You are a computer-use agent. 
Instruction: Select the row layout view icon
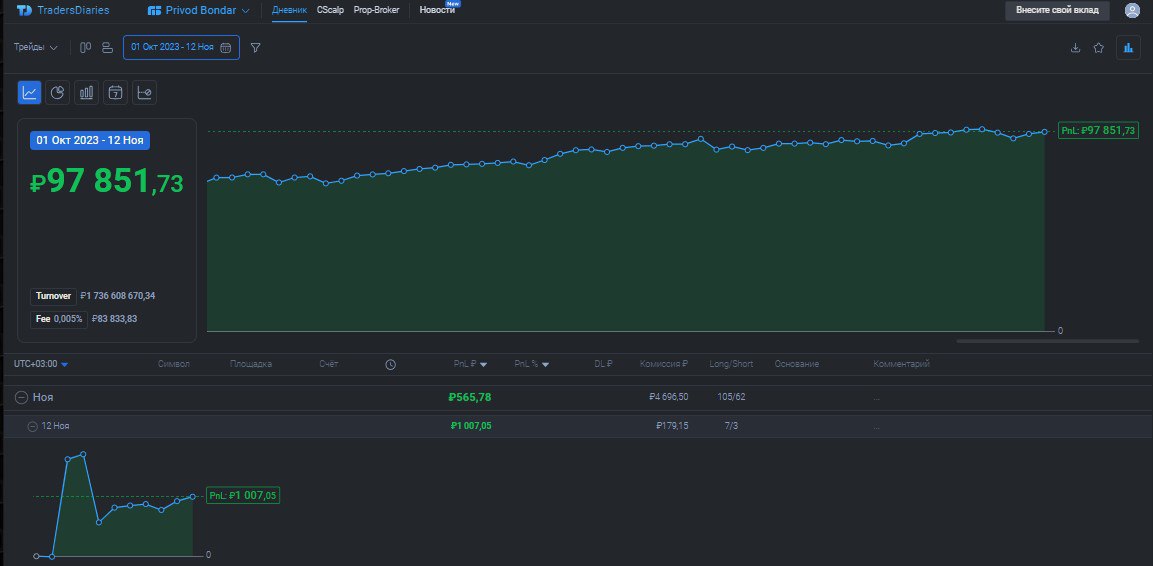click(107, 47)
